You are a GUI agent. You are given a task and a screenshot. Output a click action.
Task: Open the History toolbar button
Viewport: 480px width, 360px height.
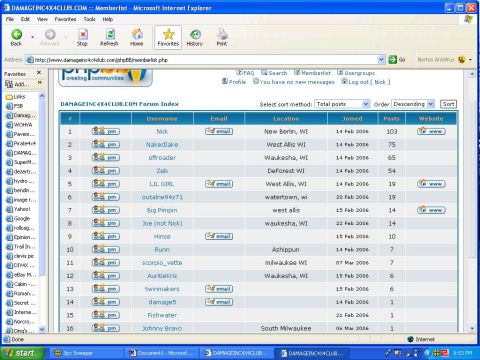pos(195,37)
